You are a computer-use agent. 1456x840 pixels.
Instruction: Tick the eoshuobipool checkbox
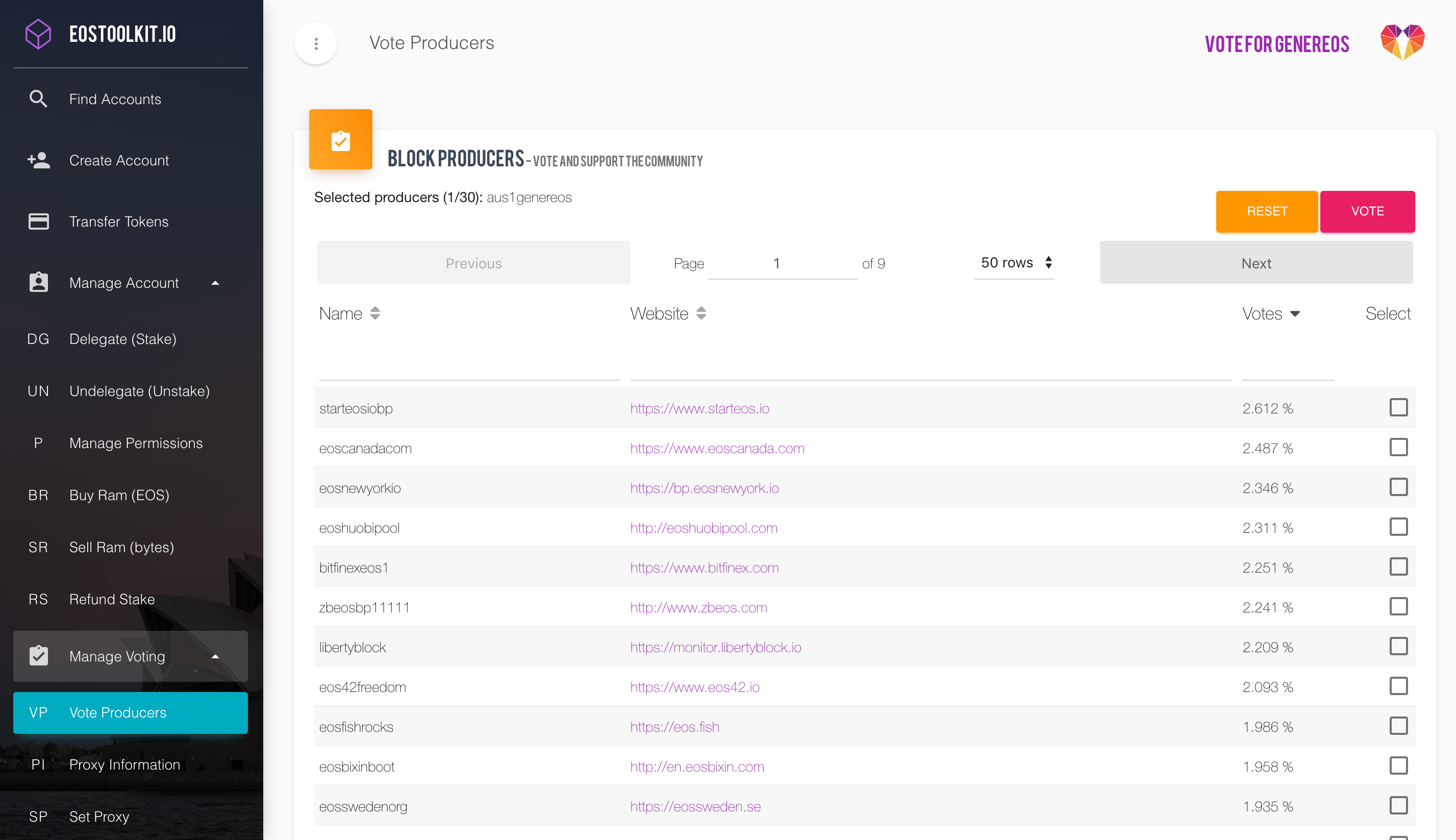1398,527
